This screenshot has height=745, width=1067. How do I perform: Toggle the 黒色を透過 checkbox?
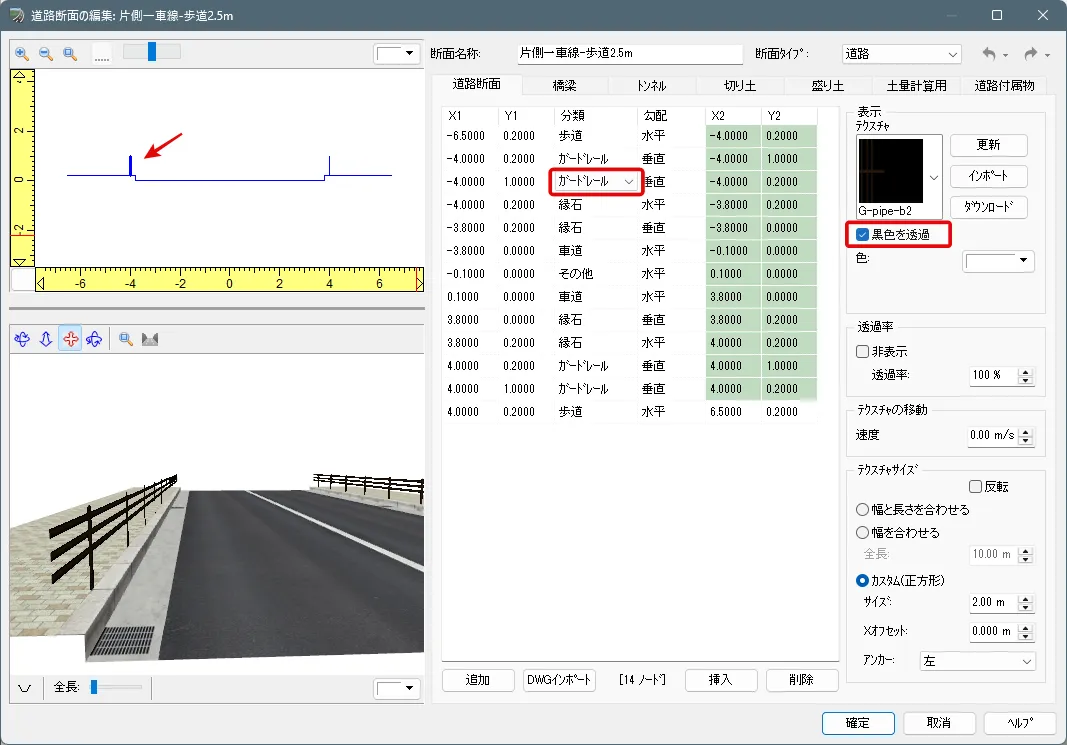pos(863,235)
